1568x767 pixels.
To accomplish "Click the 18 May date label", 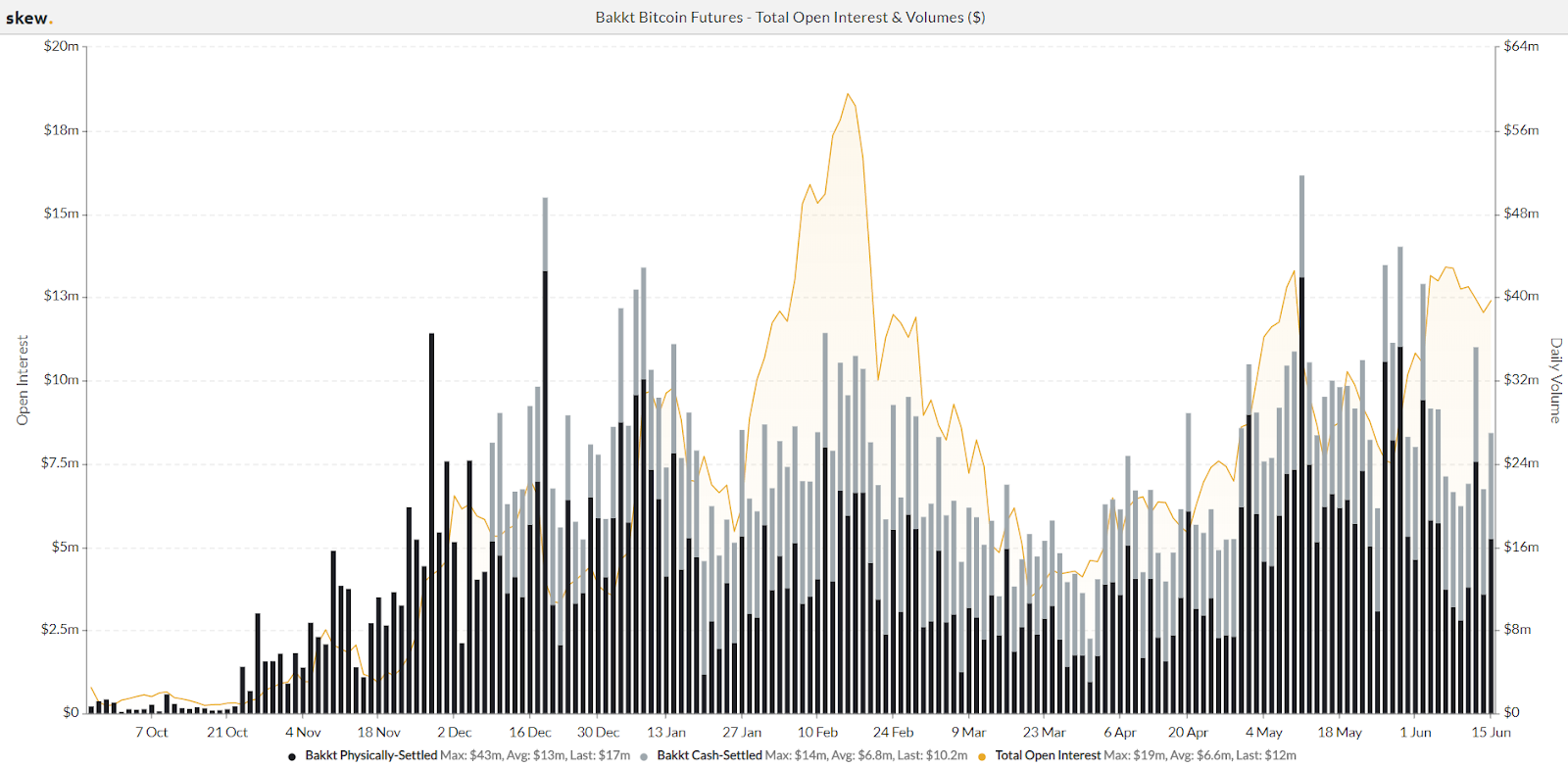I will point(1339,733).
